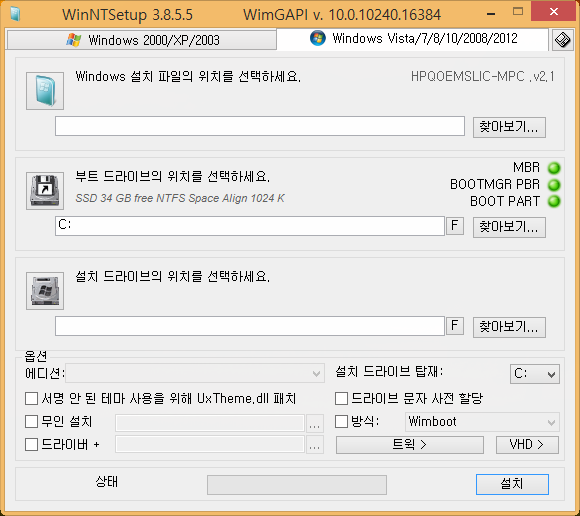Browse (찾아보기) for the boot drive
The image size is (580, 516).
pos(509,227)
